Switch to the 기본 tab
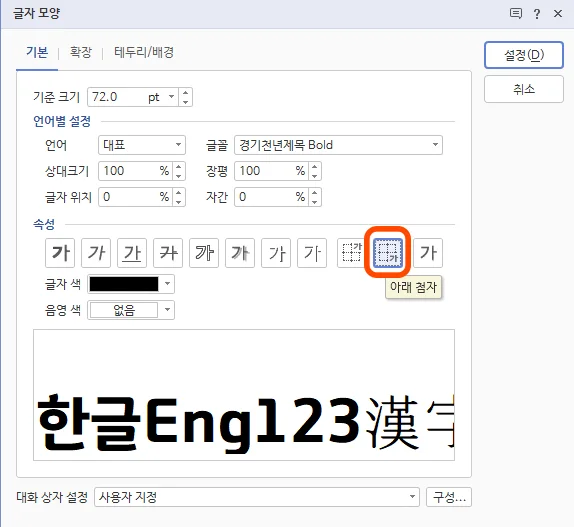Viewport: 574px width, 527px height. [37, 52]
